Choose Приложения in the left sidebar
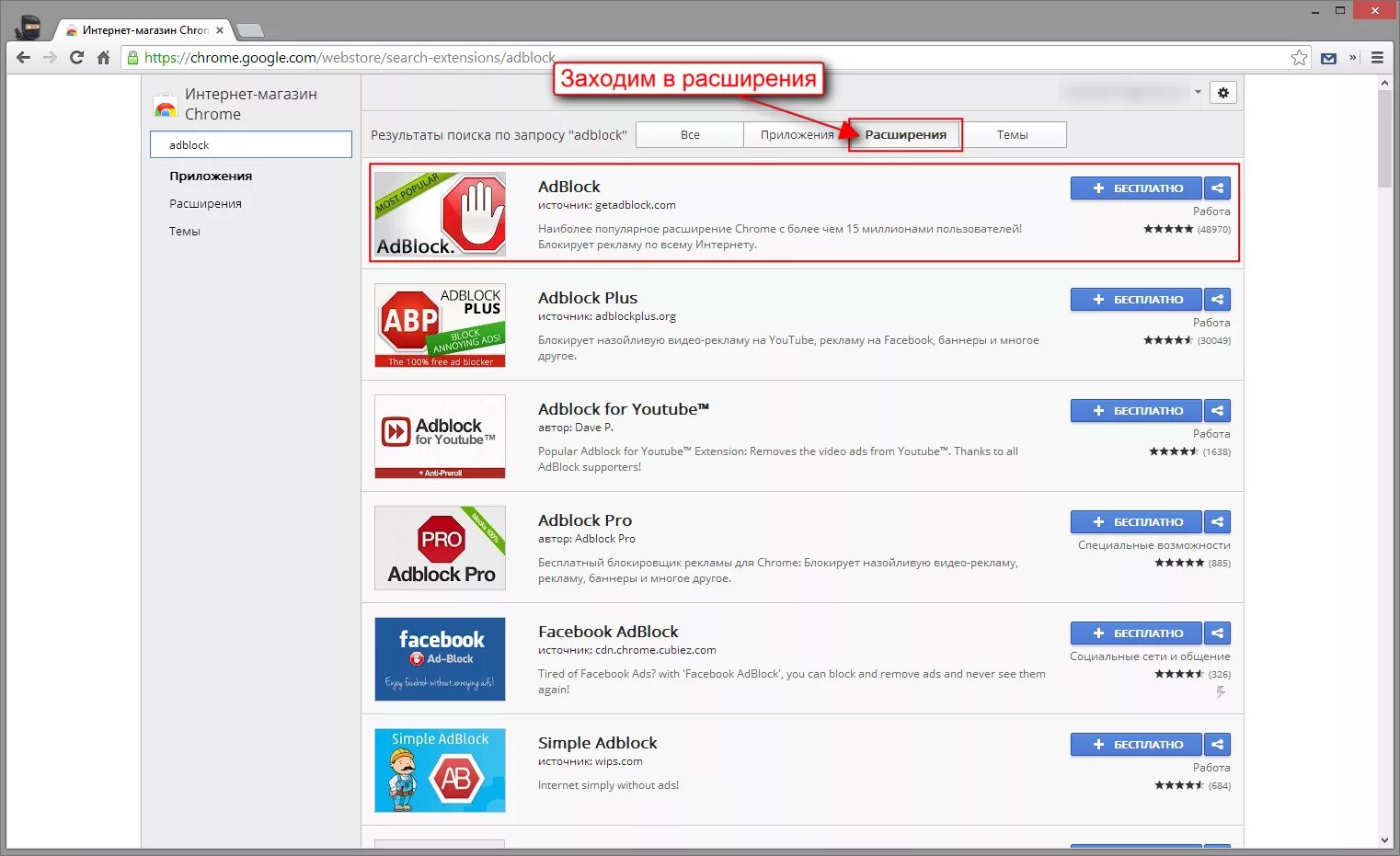Screen dimensions: 1400x856 [x=211, y=176]
